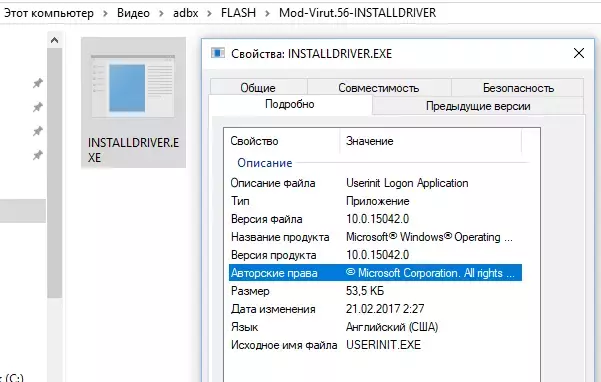Click the properties dialog title bar icon
This screenshot has height=382, width=601.
218,53
